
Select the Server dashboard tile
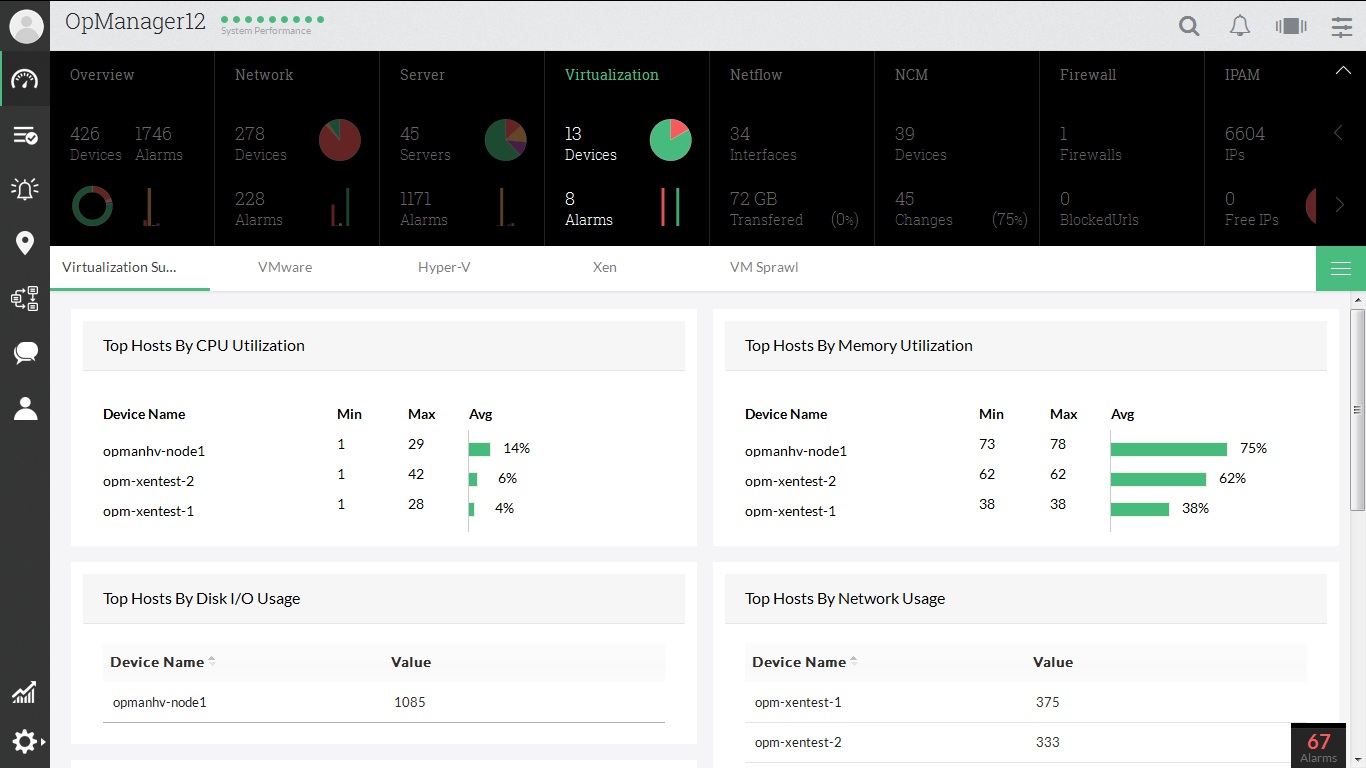[462, 148]
